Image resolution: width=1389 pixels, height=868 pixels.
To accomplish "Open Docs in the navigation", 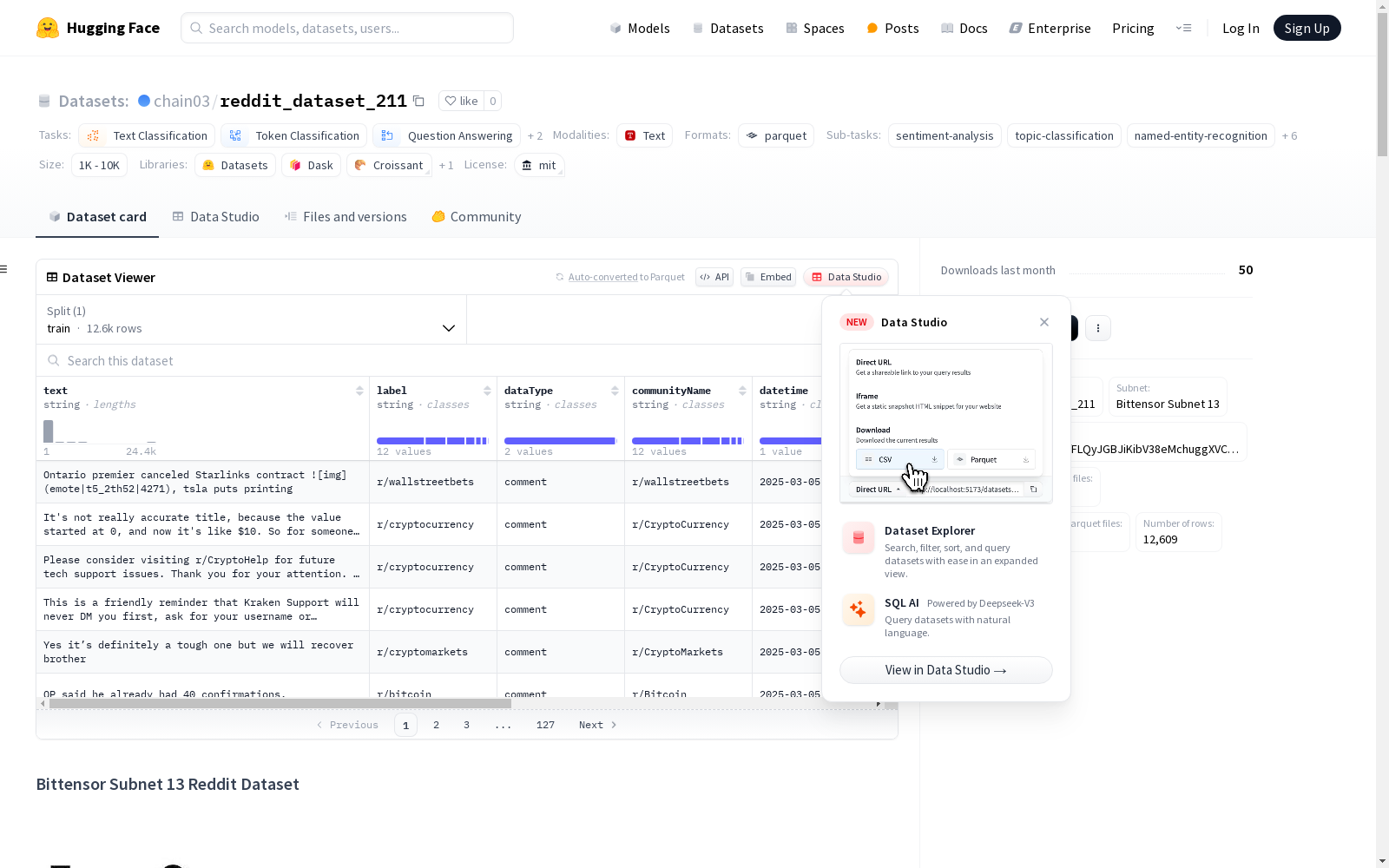I will pyautogui.click(x=964, y=28).
